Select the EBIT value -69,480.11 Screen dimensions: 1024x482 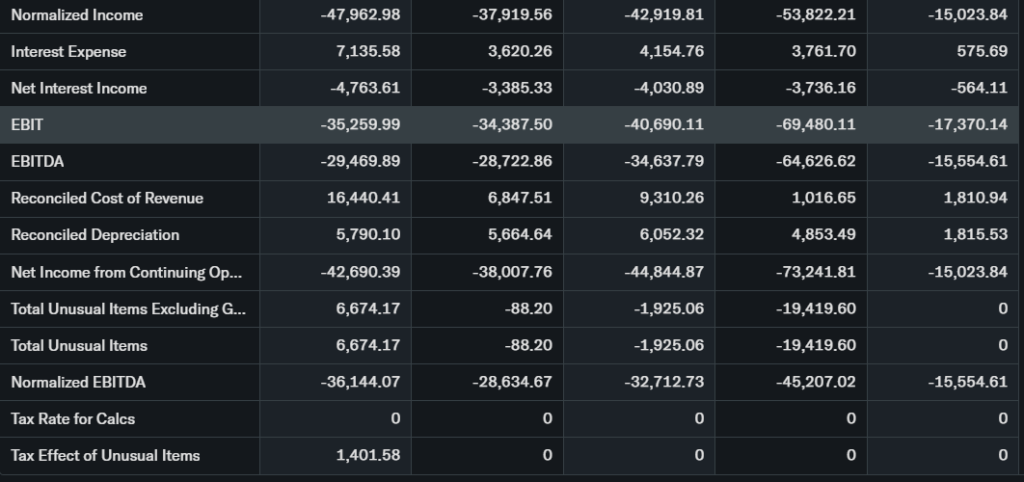tap(815, 124)
